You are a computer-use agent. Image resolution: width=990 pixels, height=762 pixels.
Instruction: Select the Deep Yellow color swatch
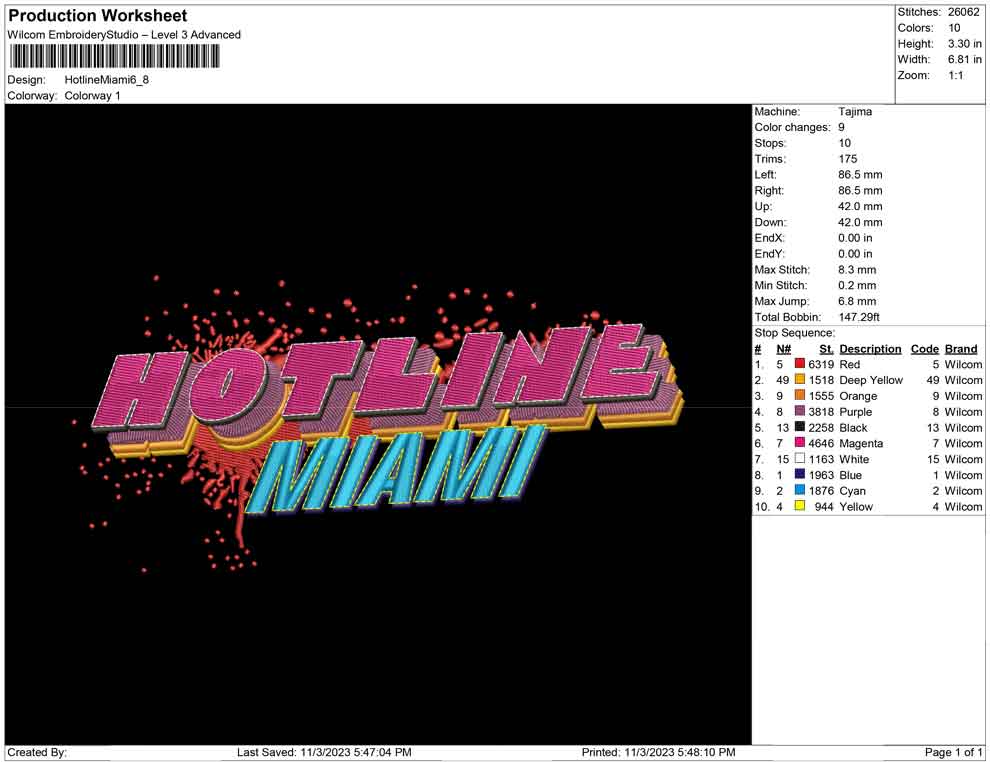click(x=800, y=381)
